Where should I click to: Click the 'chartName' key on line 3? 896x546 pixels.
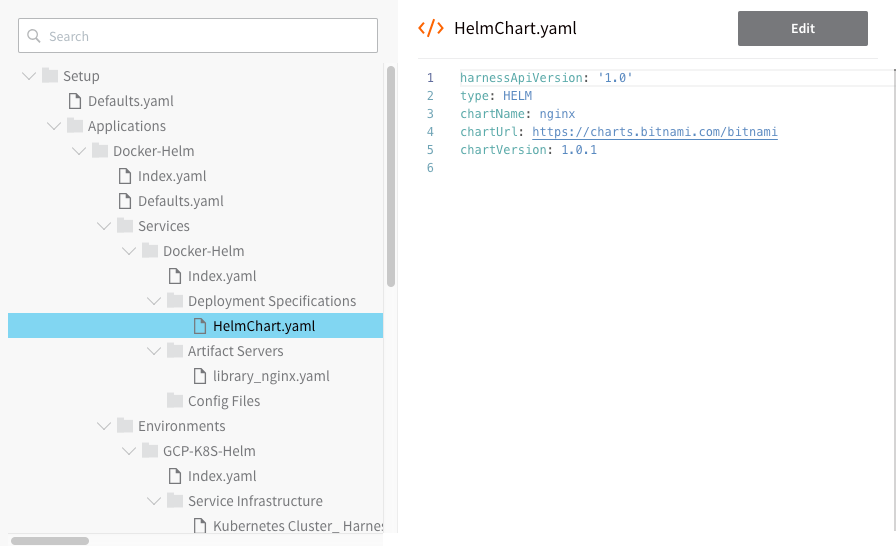[492, 114]
